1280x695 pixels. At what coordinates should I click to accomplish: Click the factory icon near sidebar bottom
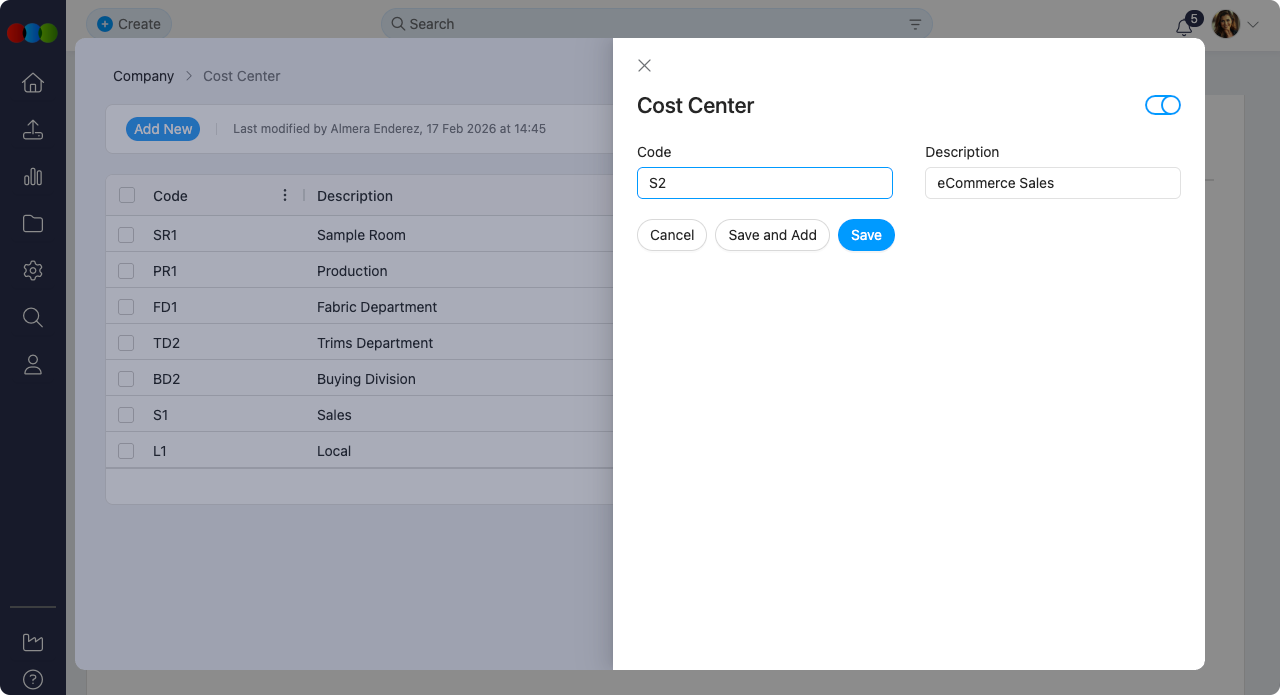coord(33,641)
